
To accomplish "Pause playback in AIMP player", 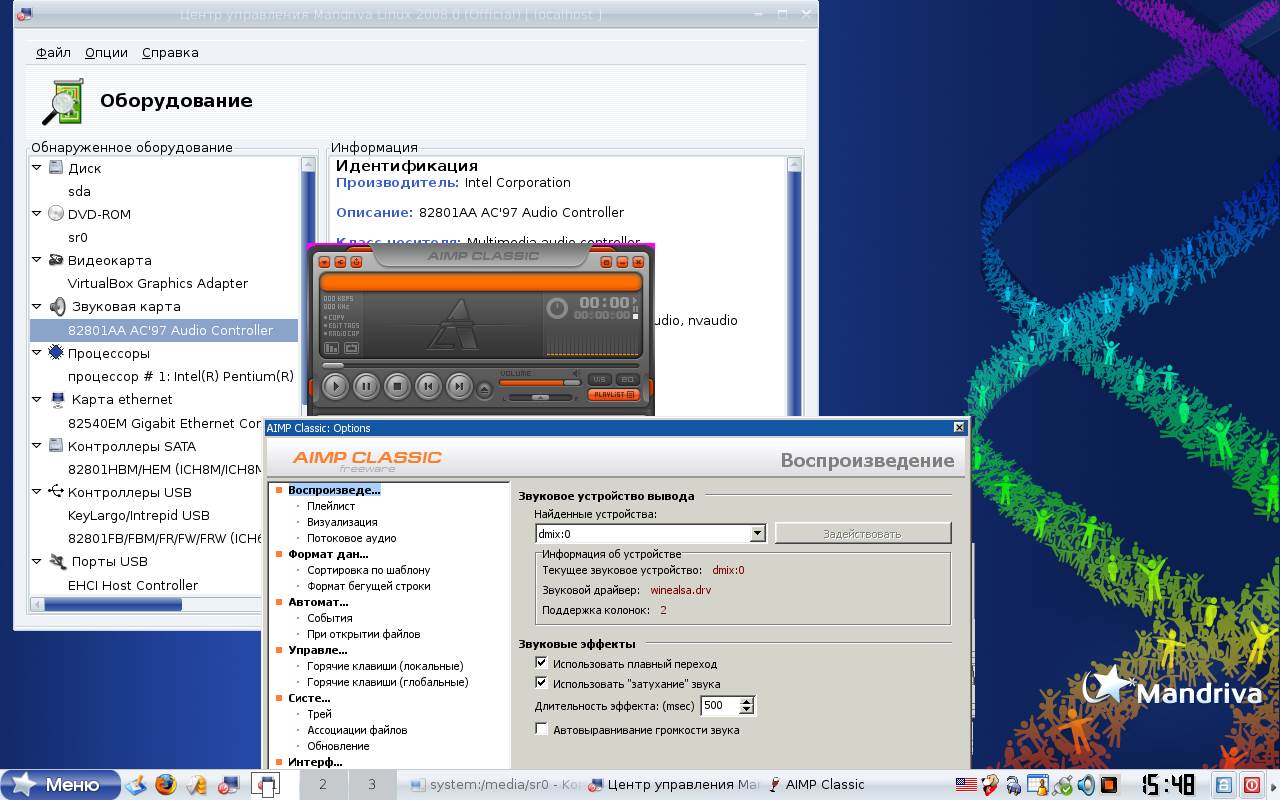I will coord(367,385).
